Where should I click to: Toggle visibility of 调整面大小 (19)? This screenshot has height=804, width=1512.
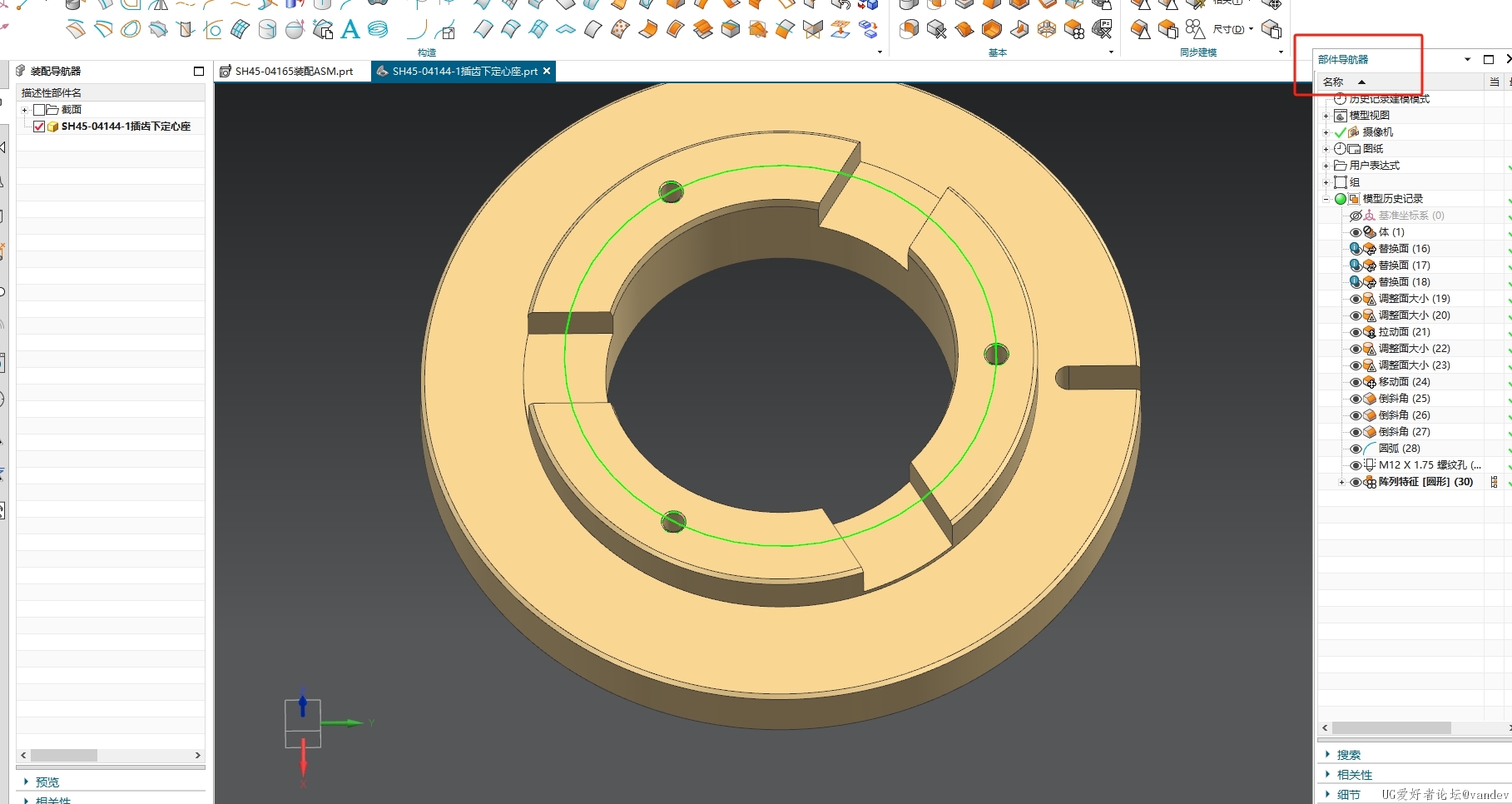click(1356, 299)
